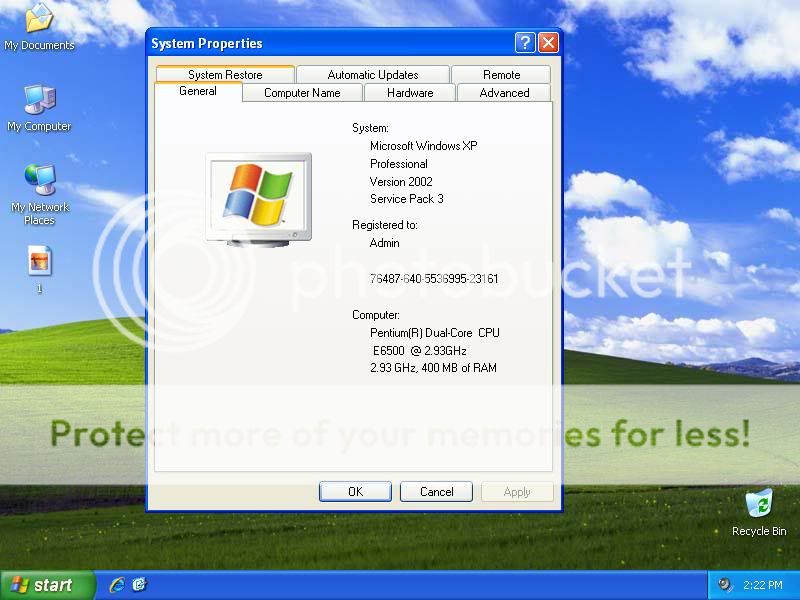The image size is (800, 600).
Task: Select the desktop file named 1
Action: [39, 268]
